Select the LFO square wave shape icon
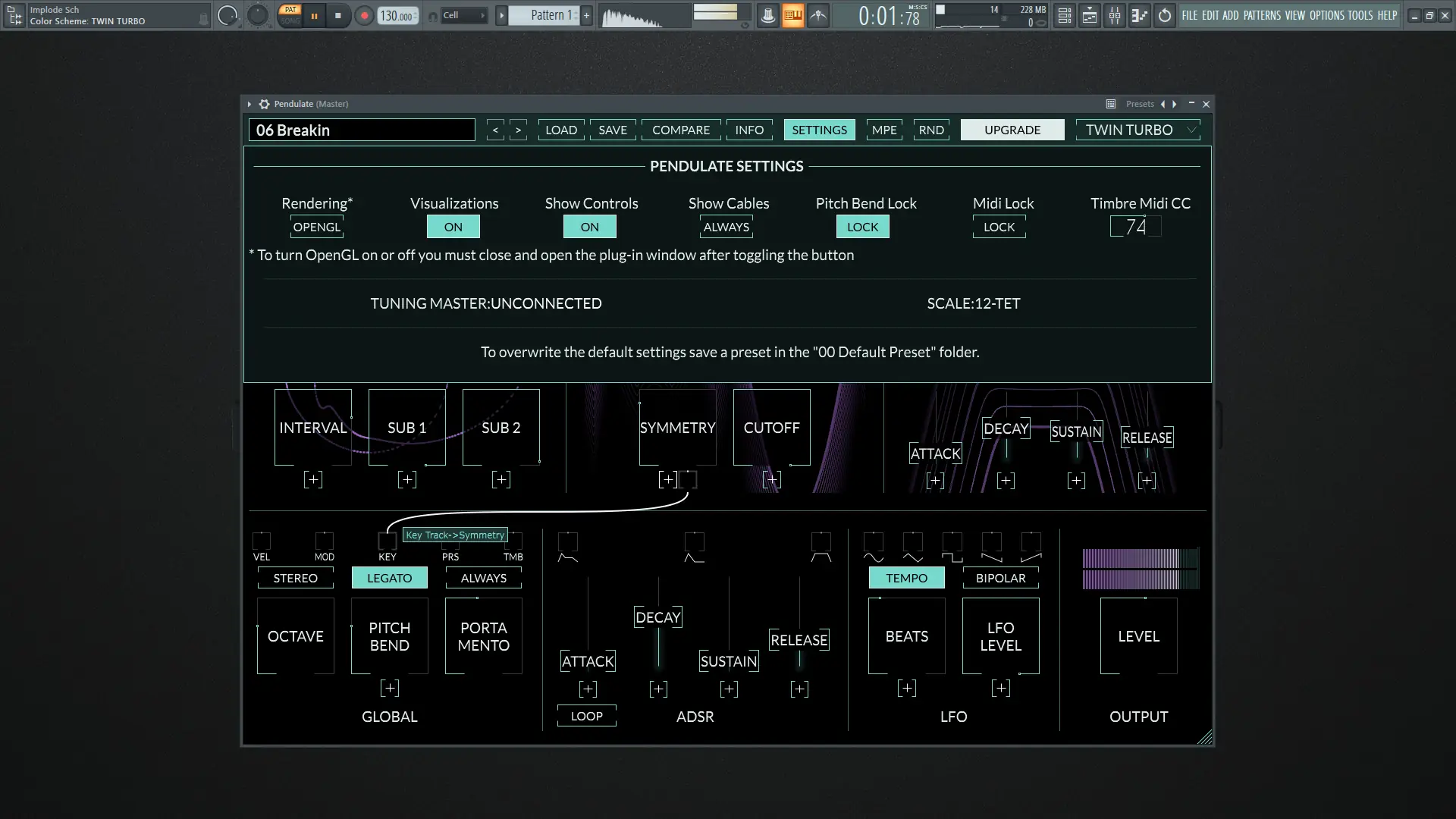This screenshot has height=819, width=1456. pos(952,557)
